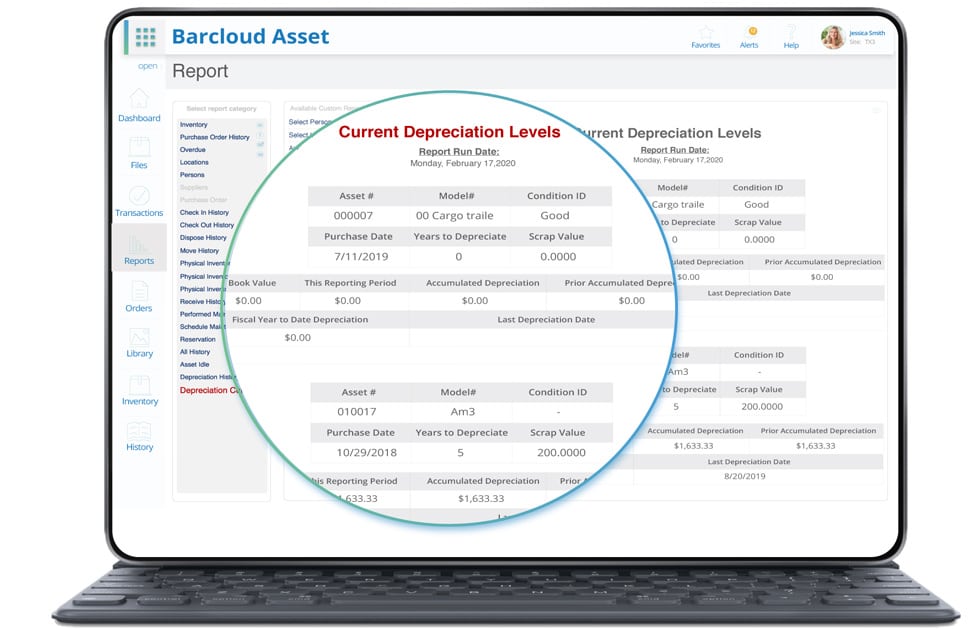
Task: Click the Help question mark icon
Action: click(x=791, y=31)
